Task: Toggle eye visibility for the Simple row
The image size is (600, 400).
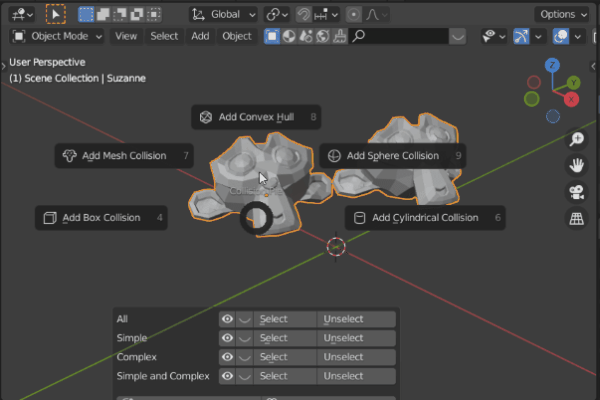Action: point(227,338)
